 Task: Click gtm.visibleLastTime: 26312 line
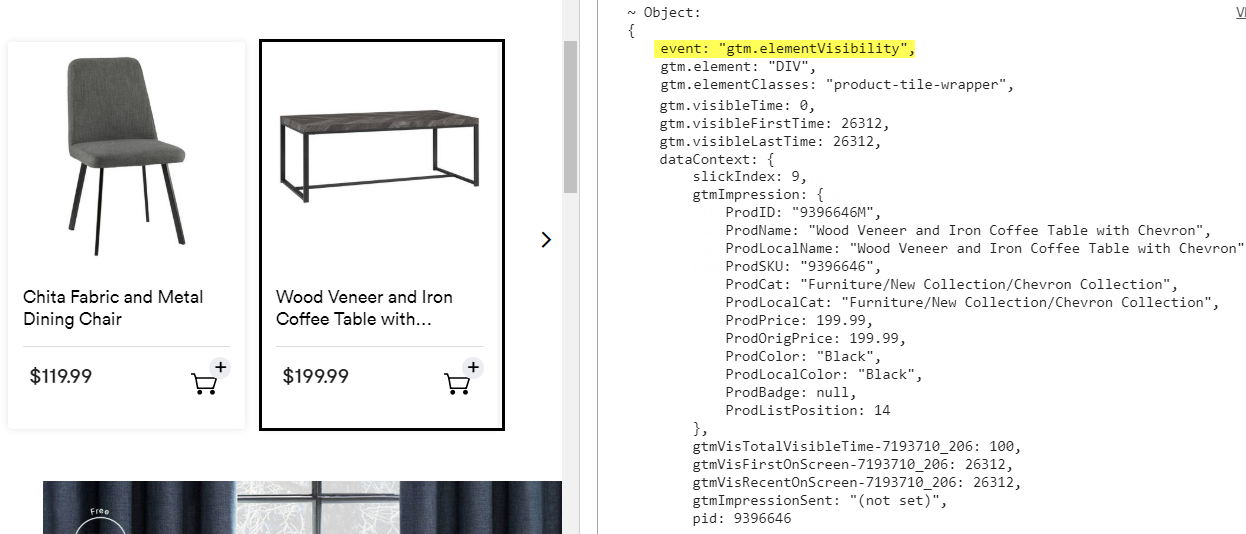pos(771,141)
